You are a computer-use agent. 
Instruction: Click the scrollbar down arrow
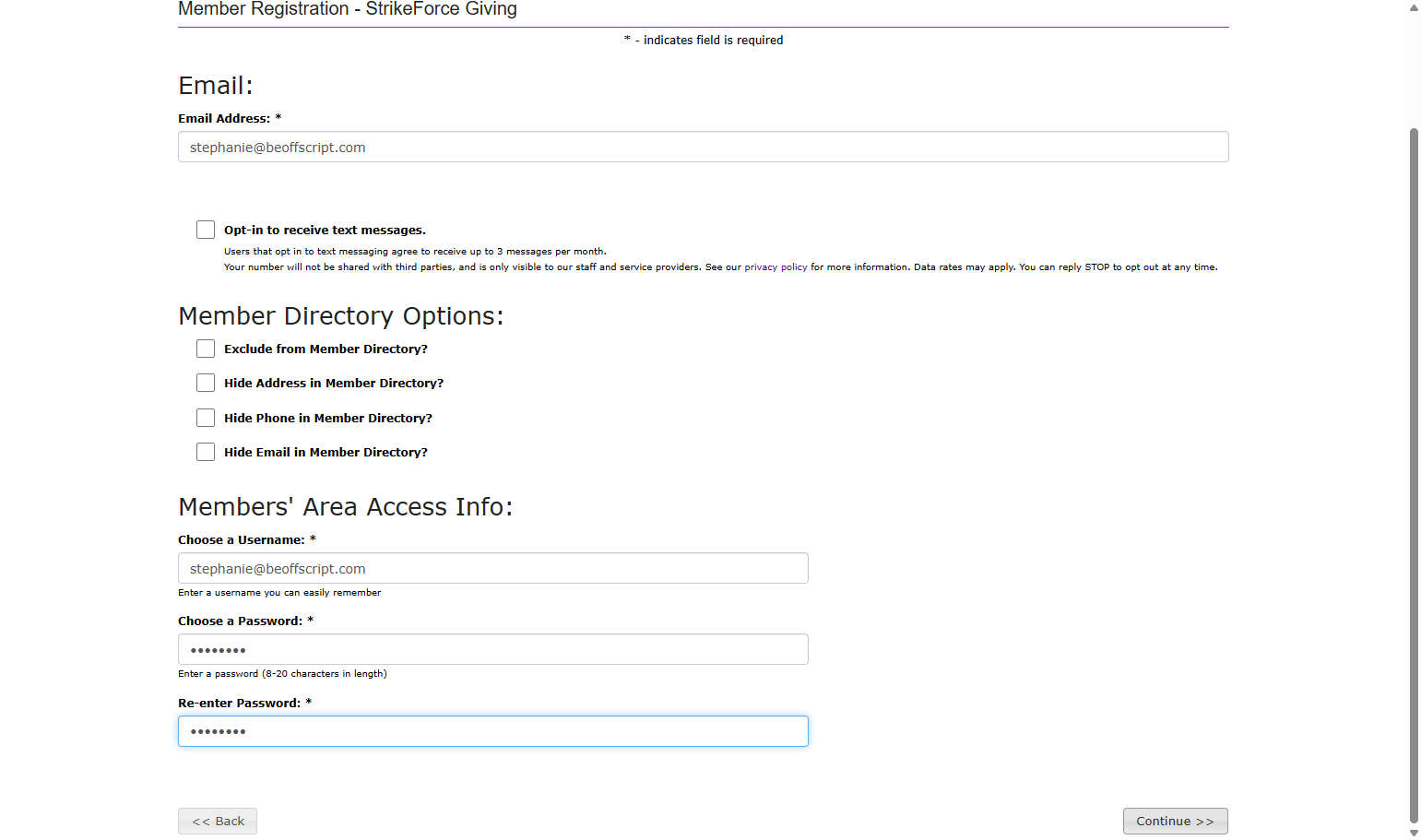point(1414,833)
